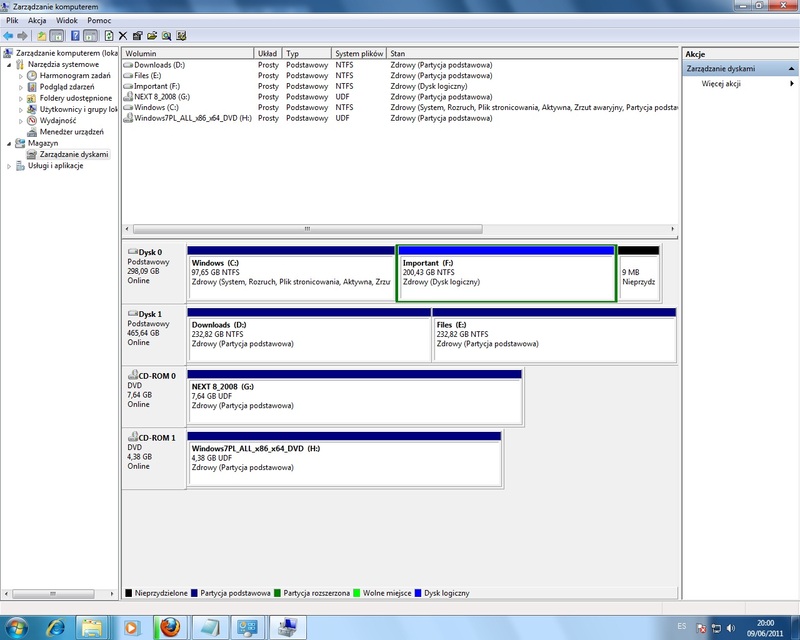Expand the Użytkownicy i grupy lokalne node
Viewport: 800px width, 640px height.
click(21, 110)
